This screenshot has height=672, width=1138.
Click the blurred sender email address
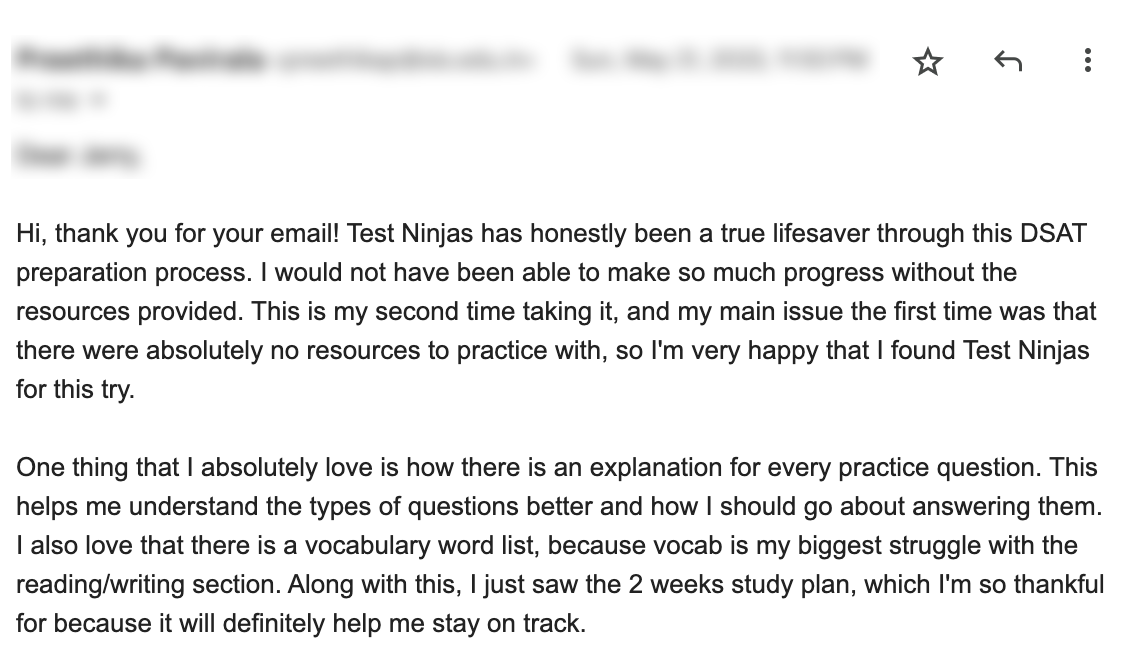[x=405, y=60]
